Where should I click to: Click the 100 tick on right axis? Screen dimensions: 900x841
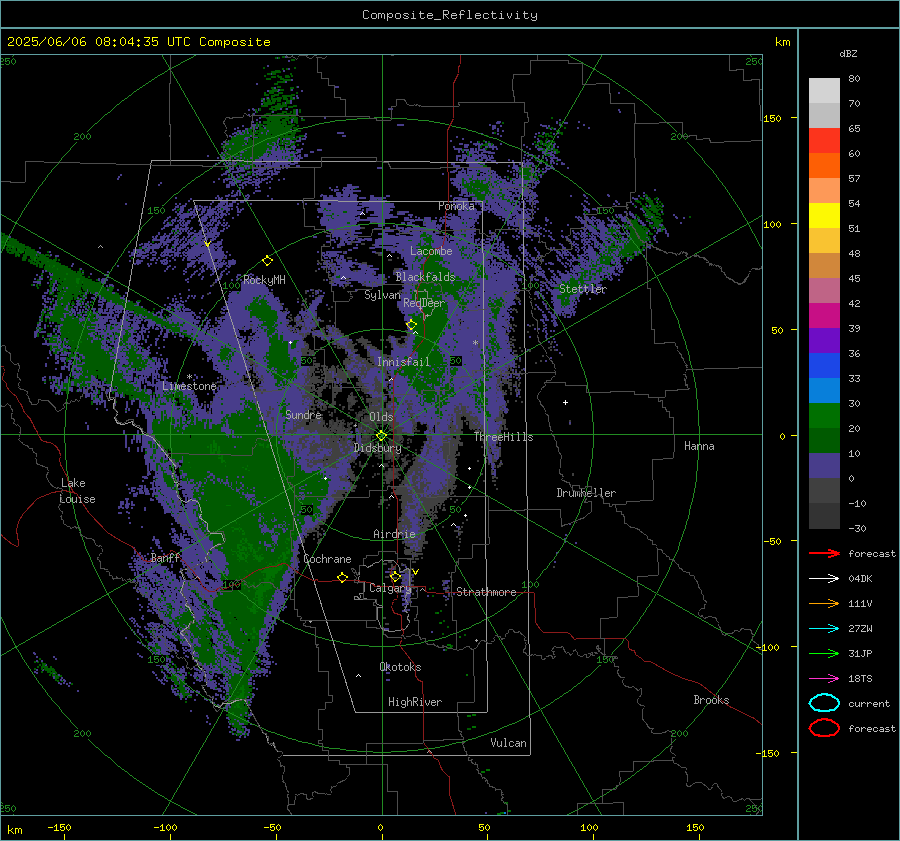tap(772, 224)
